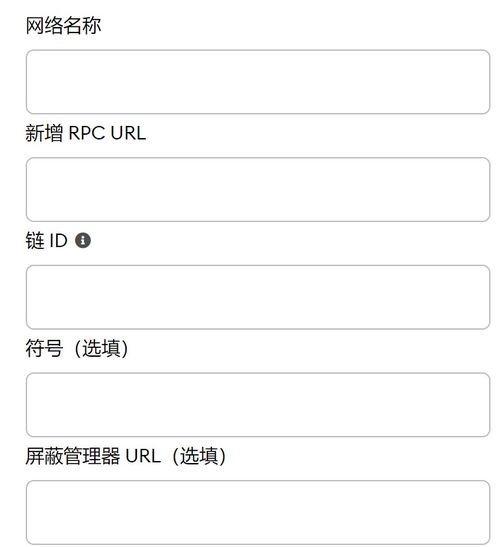500x547 pixels.
Task: Click the 网络名称 label
Action: 64,25
